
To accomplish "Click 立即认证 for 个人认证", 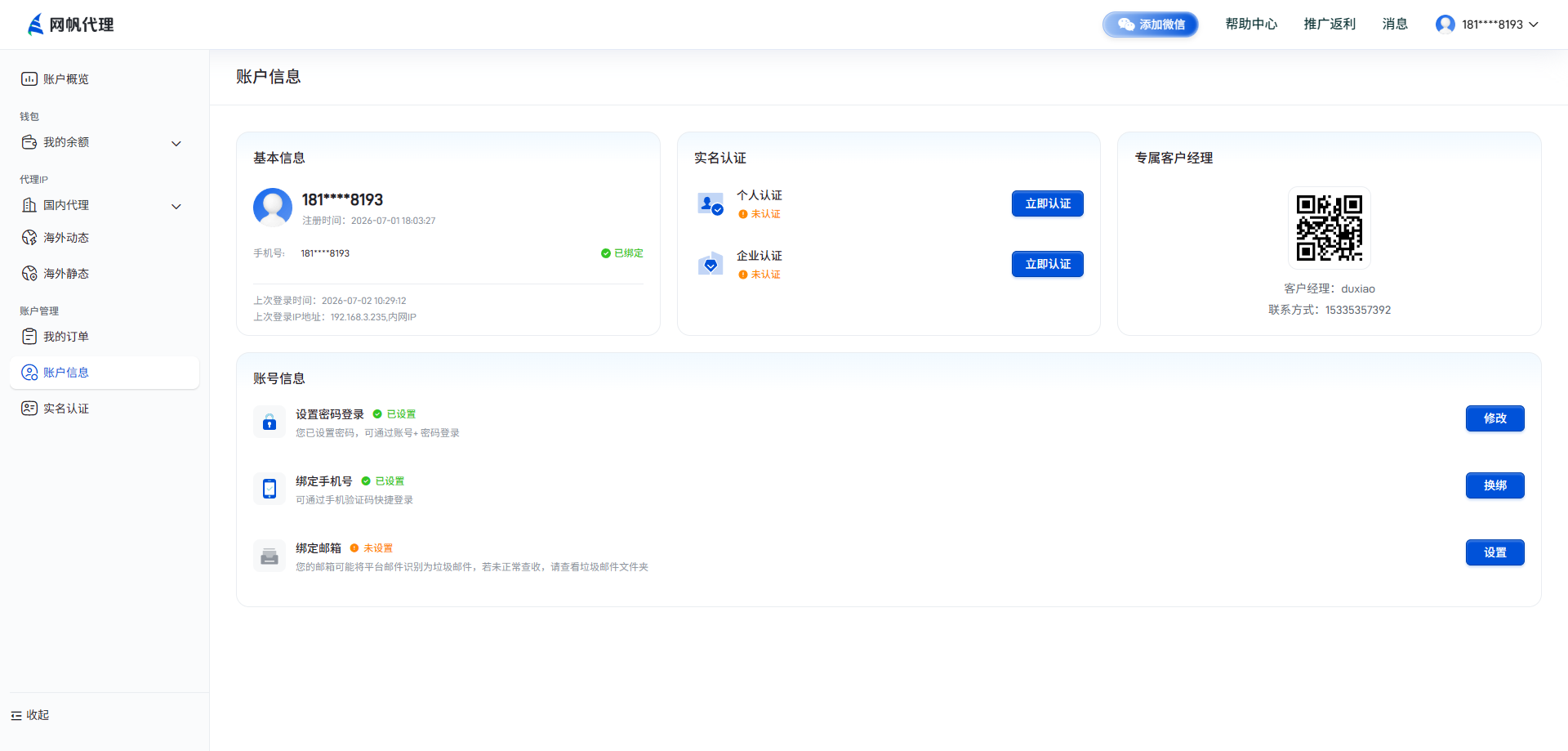I will pos(1048,203).
